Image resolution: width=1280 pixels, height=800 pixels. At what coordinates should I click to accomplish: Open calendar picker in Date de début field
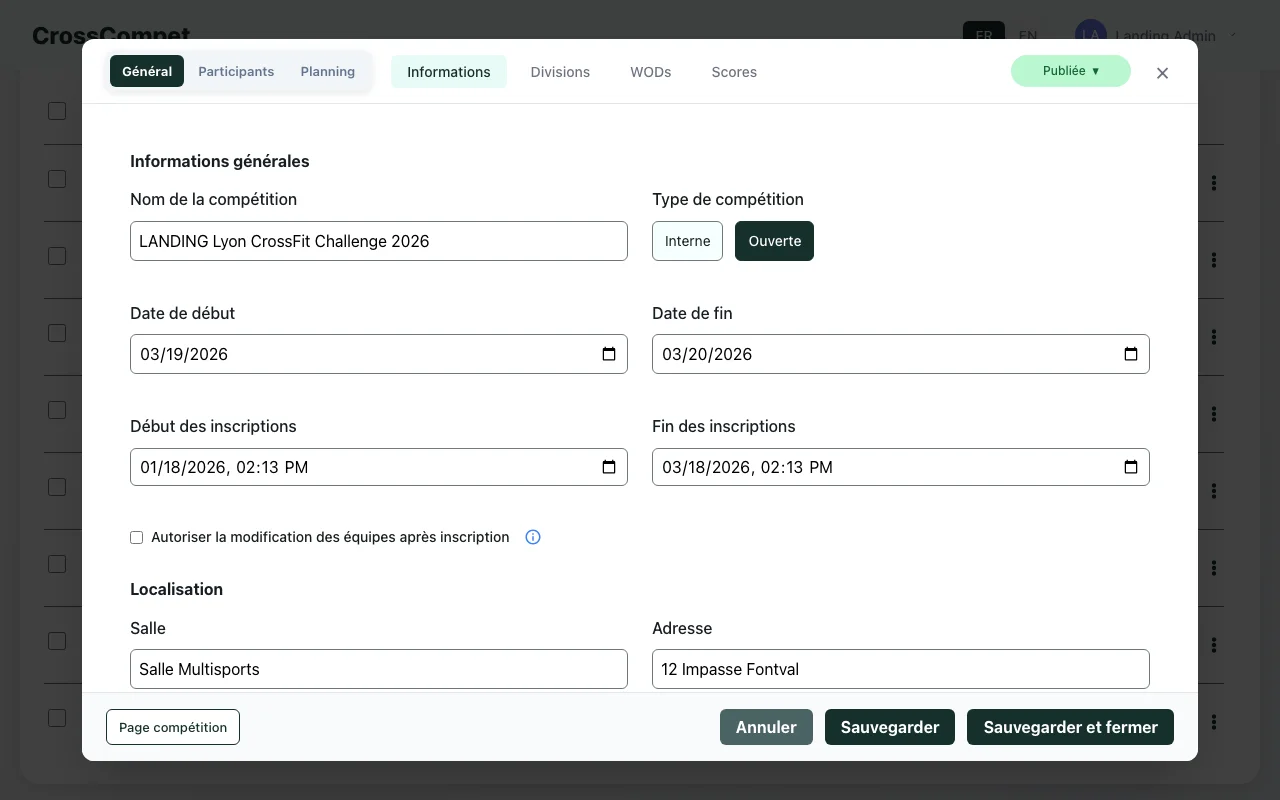(x=609, y=354)
